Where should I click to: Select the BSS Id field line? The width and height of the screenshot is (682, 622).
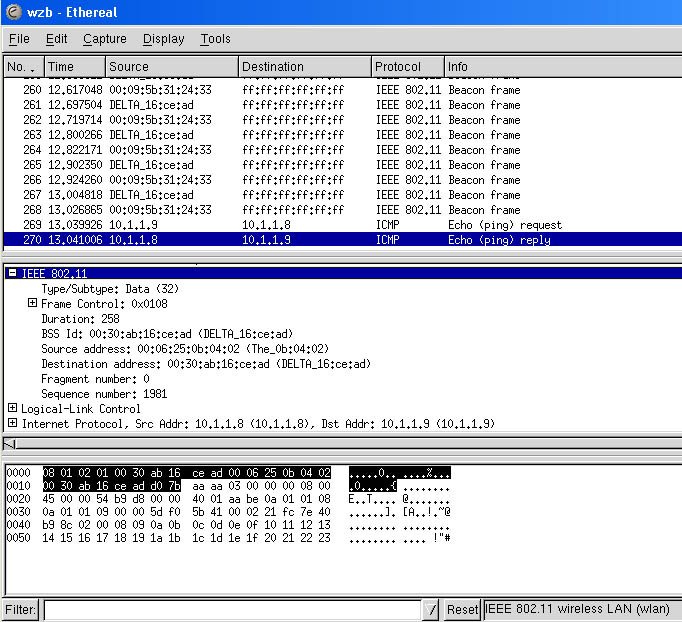(x=167, y=334)
